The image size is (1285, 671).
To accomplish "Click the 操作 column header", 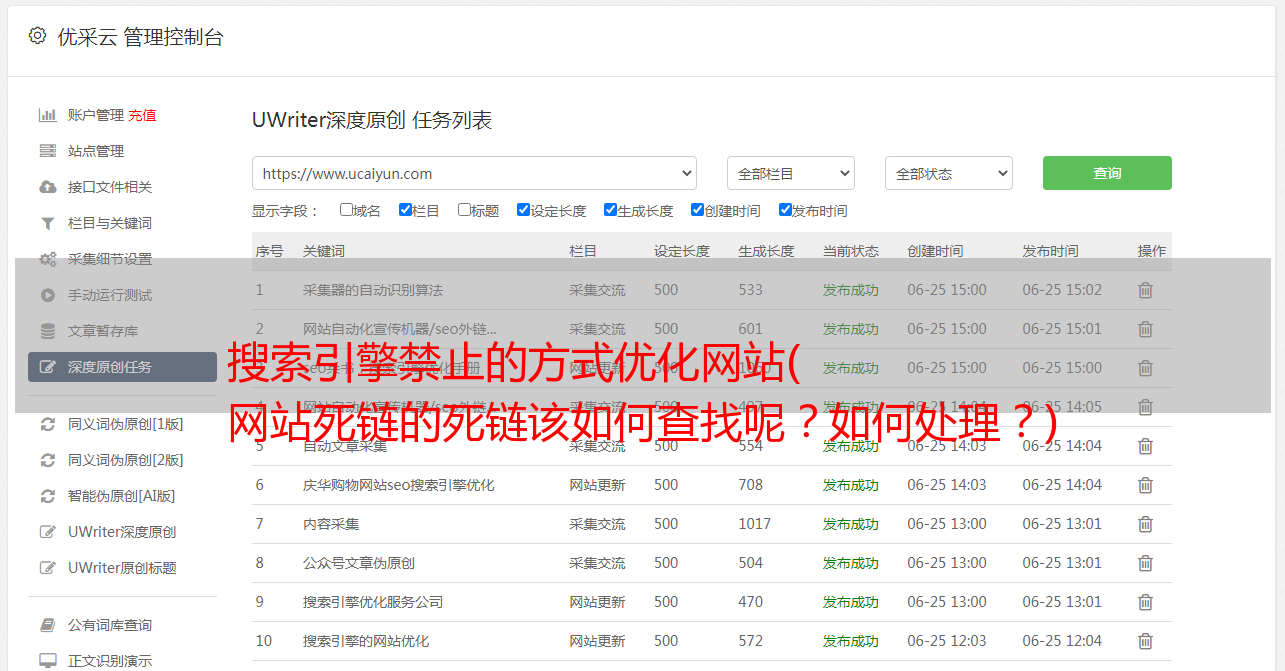I will pos(1152,251).
